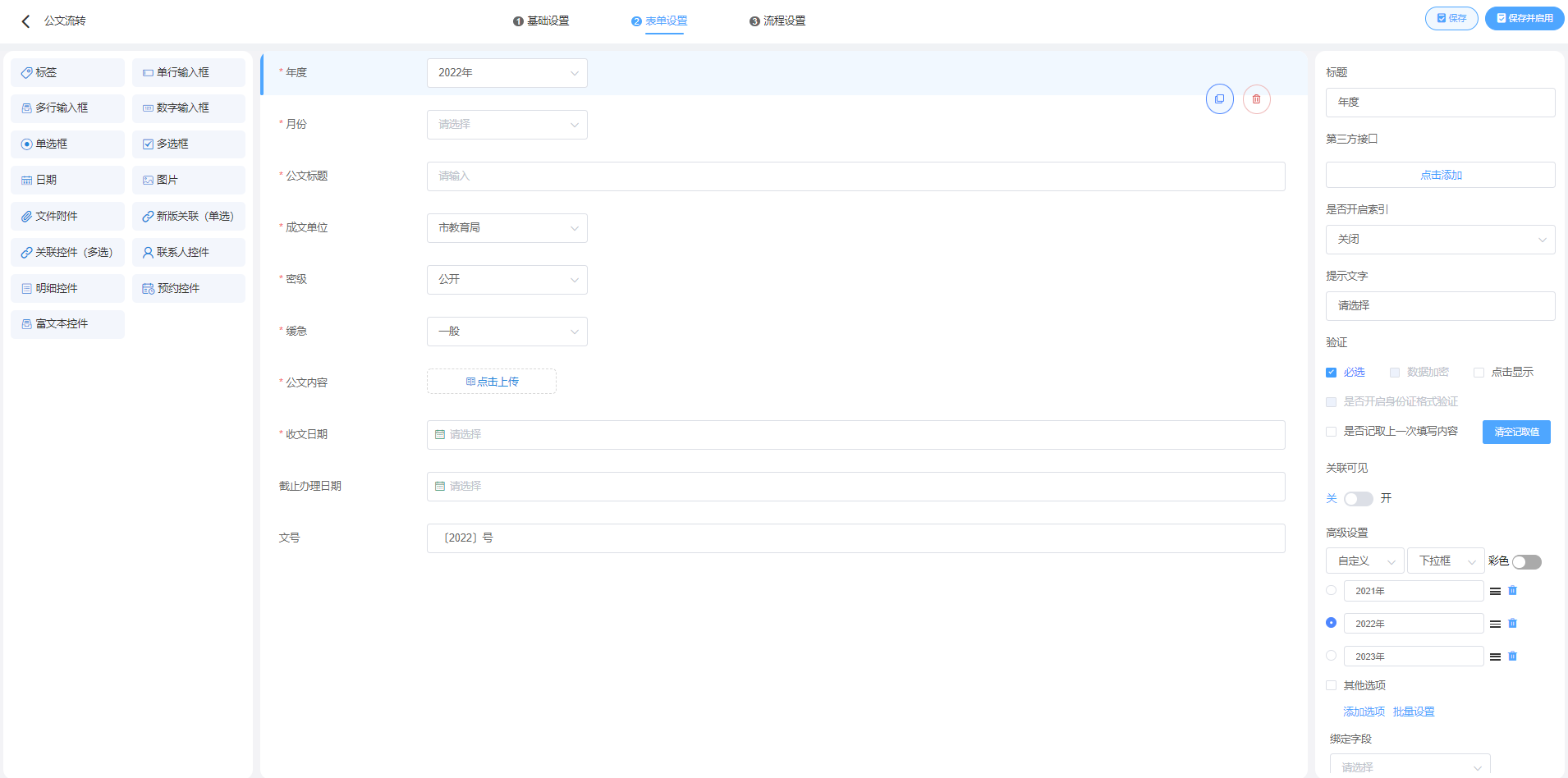
Task: Delete the 2023年 option
Action: 1512,657
